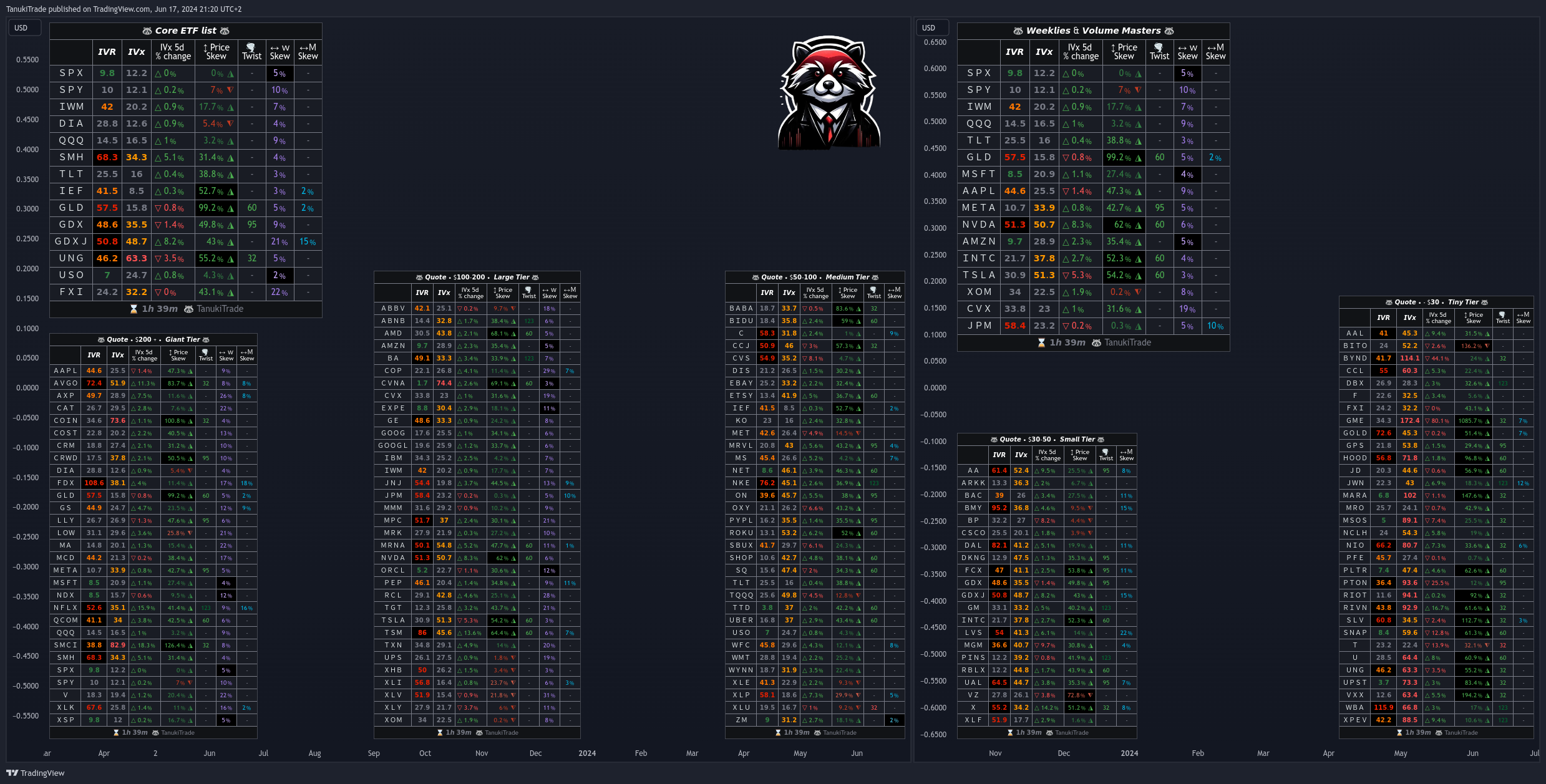Click the BABA ticker in Medium Tier table
Screen dimensions: 1546x784
pyautogui.click(x=741, y=308)
